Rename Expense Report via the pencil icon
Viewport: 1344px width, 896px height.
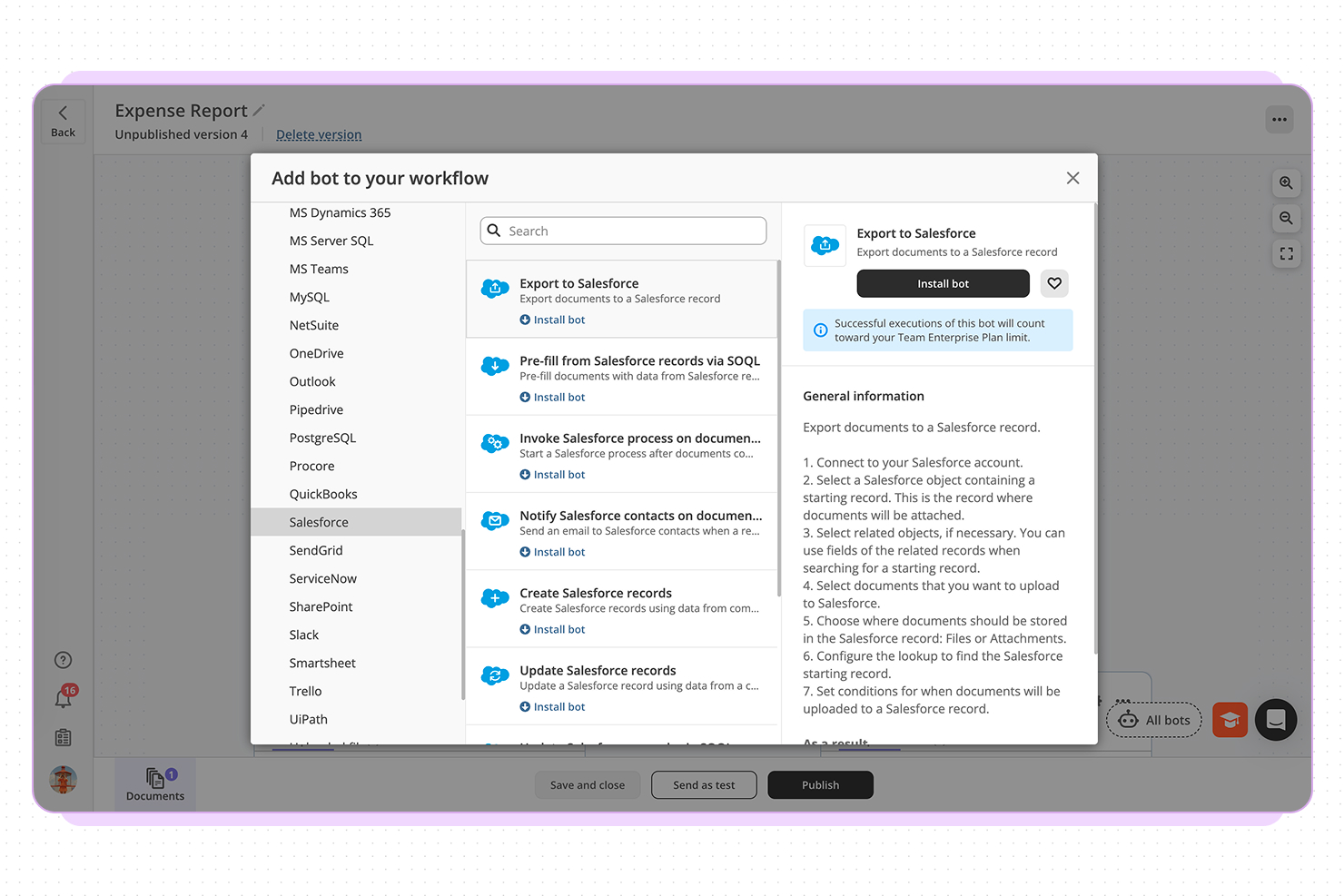point(260,108)
